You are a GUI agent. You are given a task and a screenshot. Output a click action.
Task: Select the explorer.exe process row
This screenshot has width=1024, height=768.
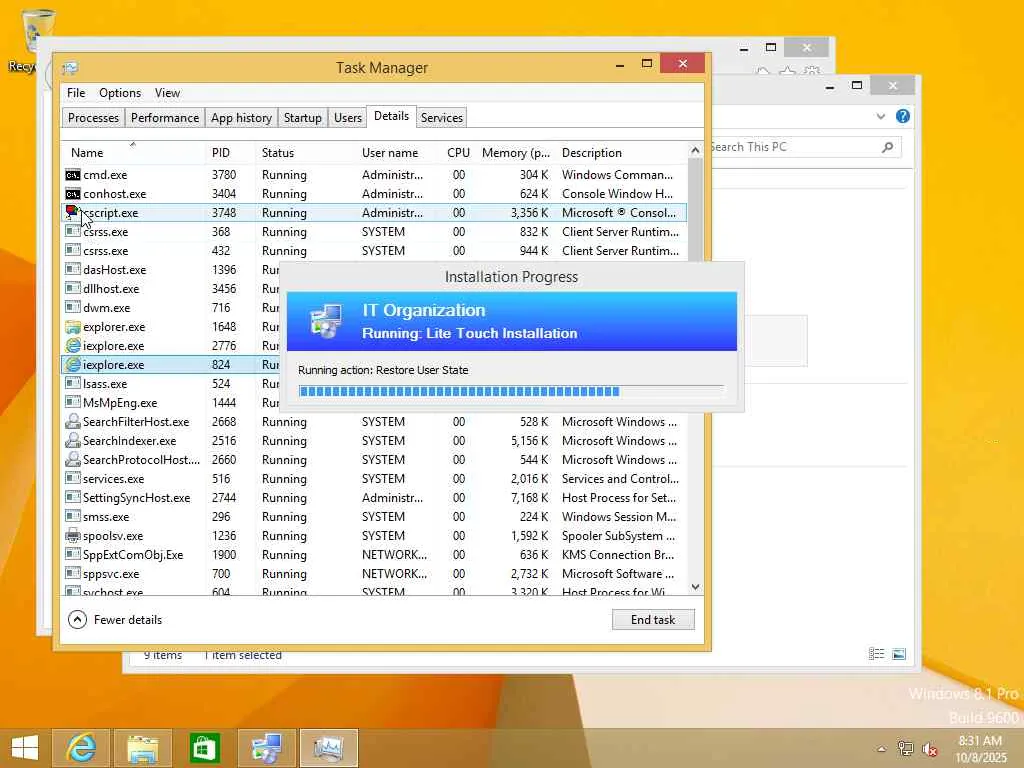pos(114,327)
